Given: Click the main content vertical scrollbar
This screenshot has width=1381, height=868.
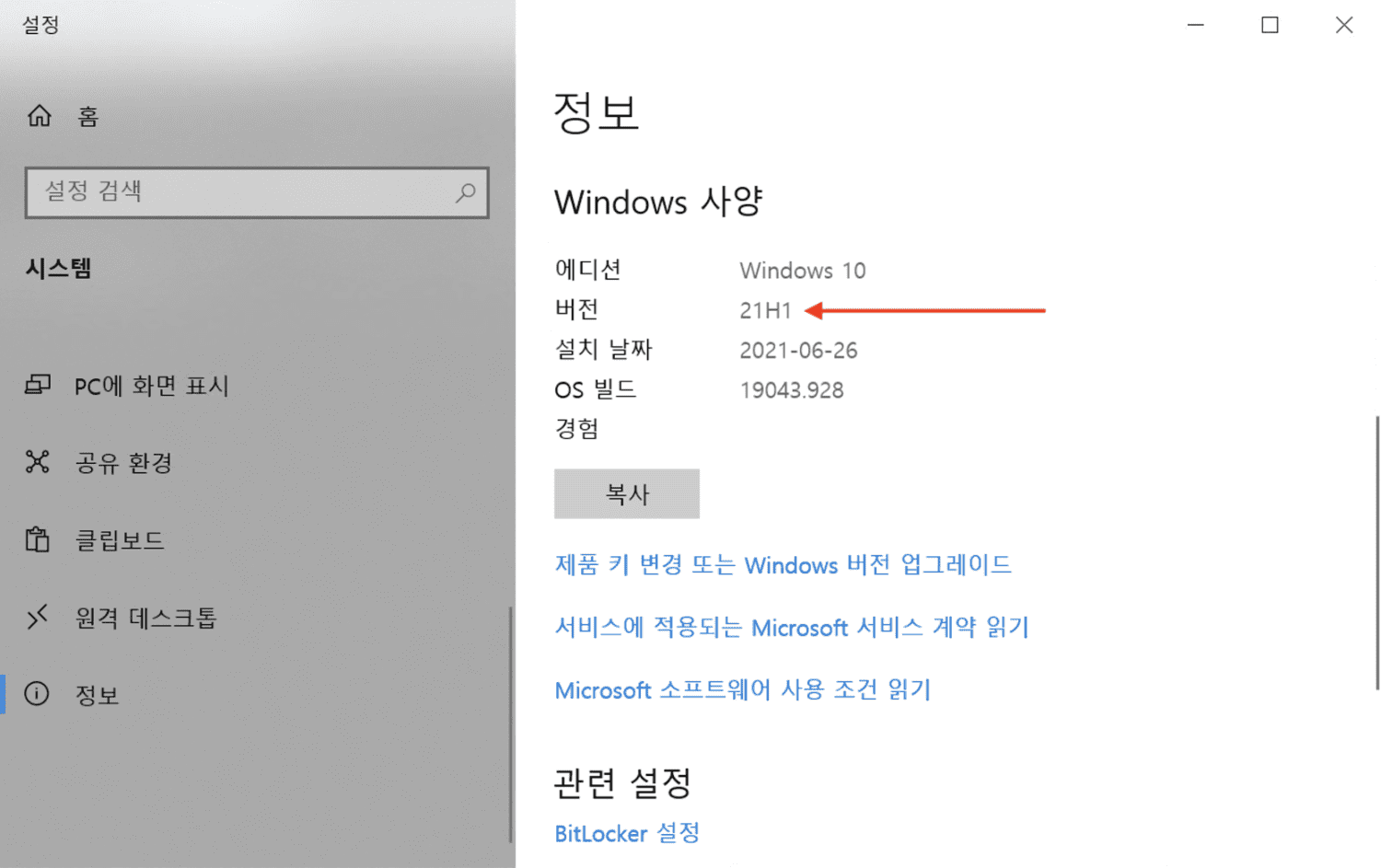Looking at the screenshot, I should click(1377, 552).
